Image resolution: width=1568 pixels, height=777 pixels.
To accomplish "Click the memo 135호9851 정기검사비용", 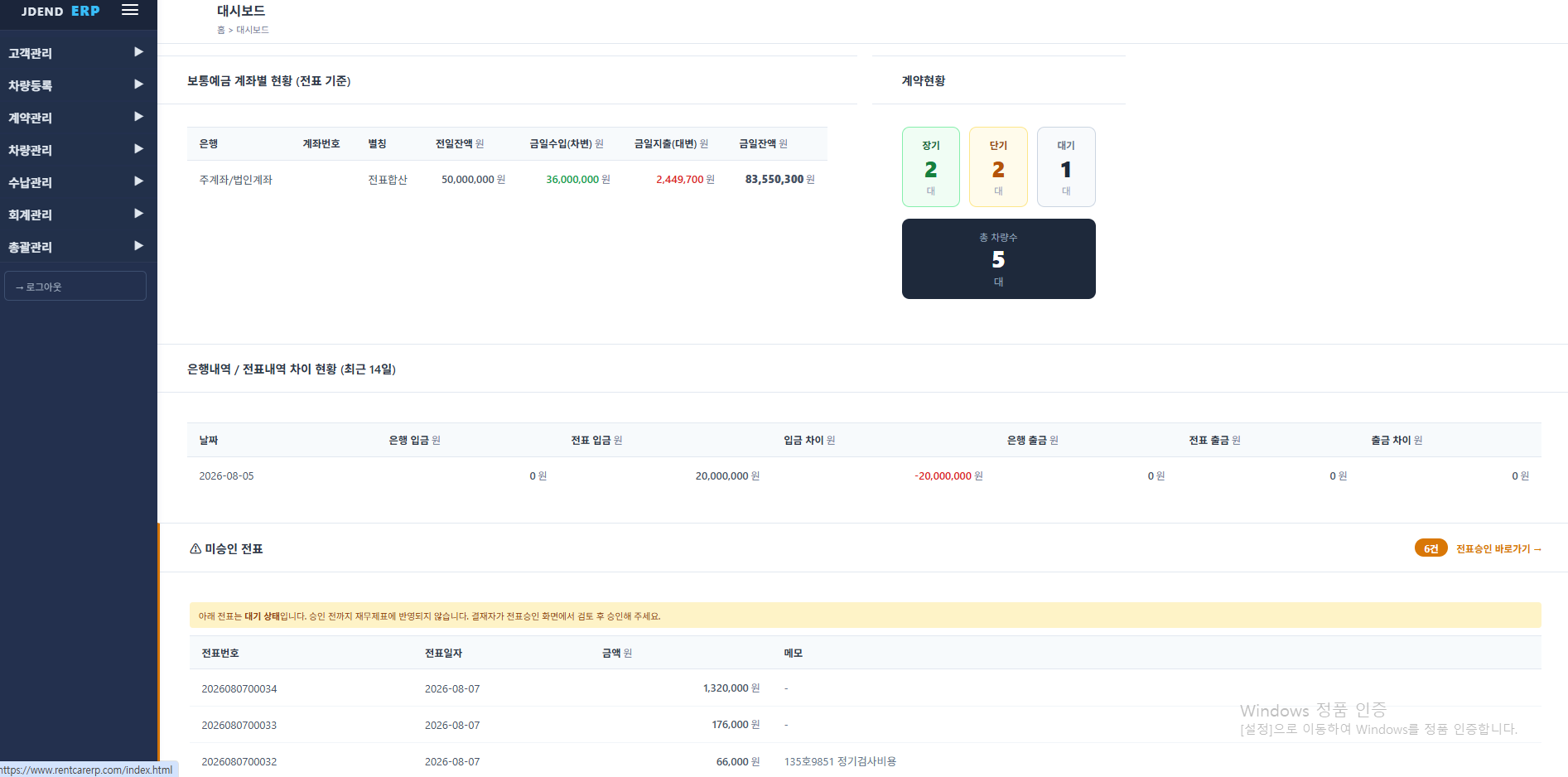I will [x=840, y=762].
